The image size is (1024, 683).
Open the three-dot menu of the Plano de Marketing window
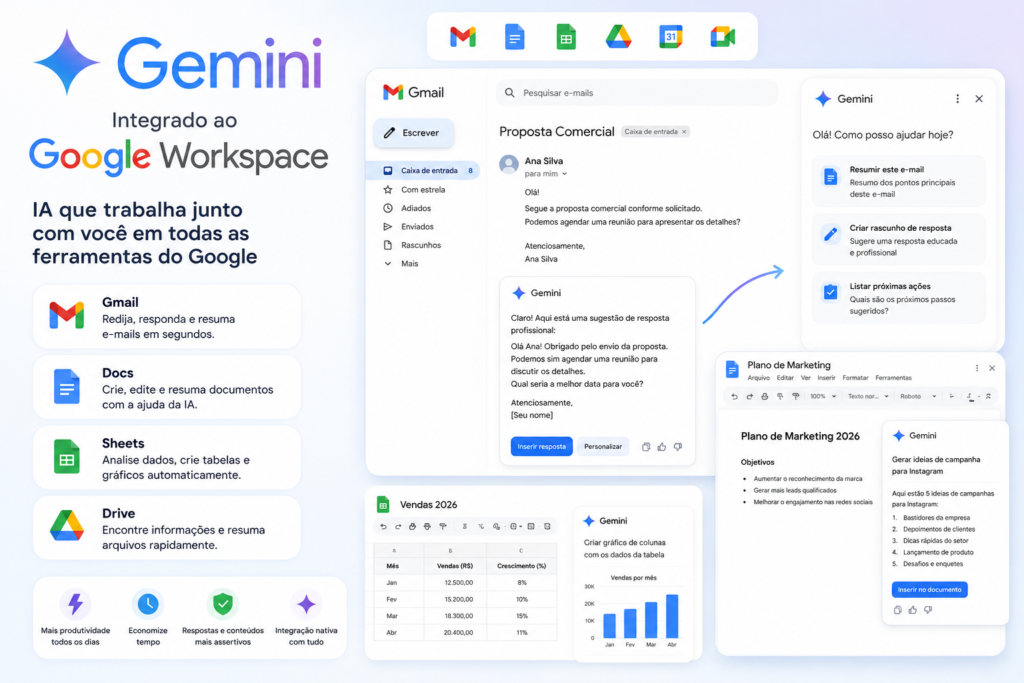[977, 368]
